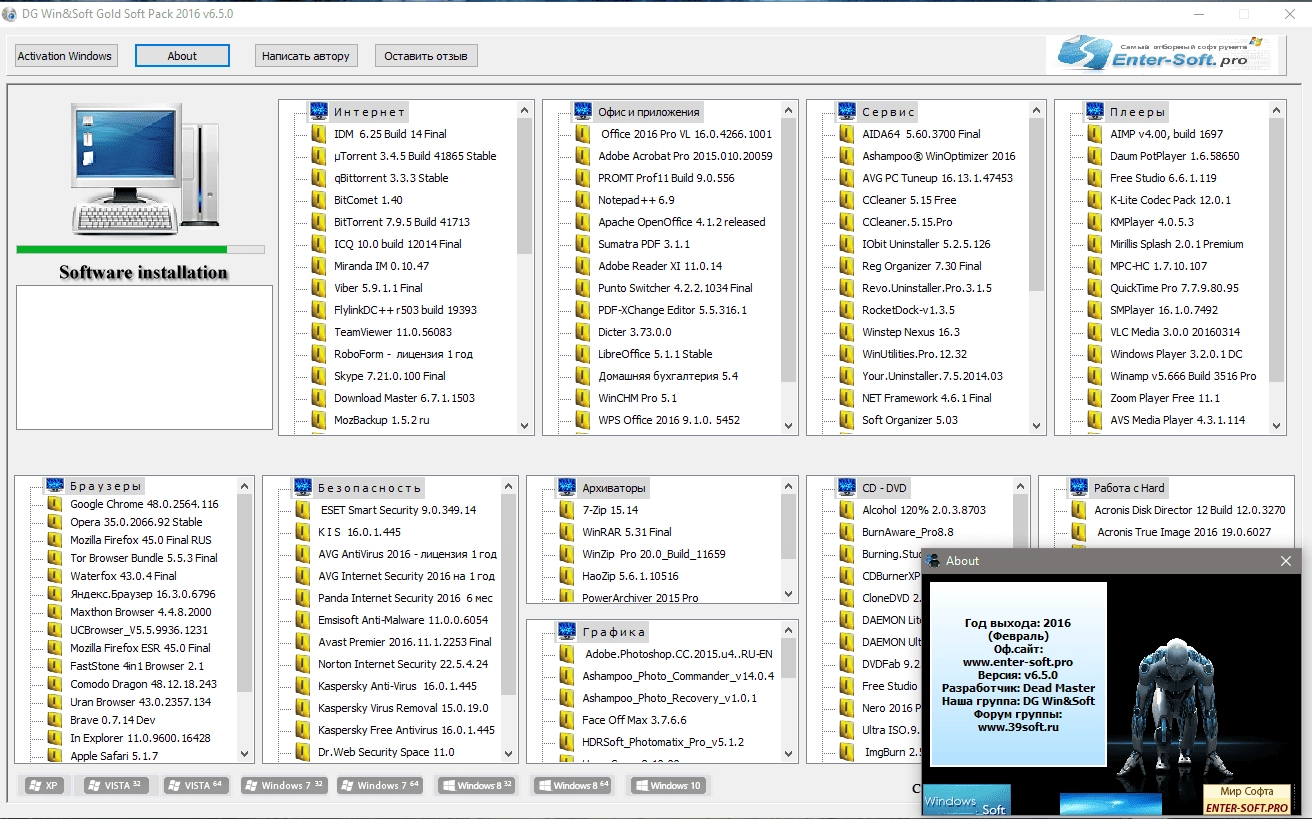Click the monitor icon beside Офис и приложения
1312x819 pixels.
pyautogui.click(x=583, y=111)
